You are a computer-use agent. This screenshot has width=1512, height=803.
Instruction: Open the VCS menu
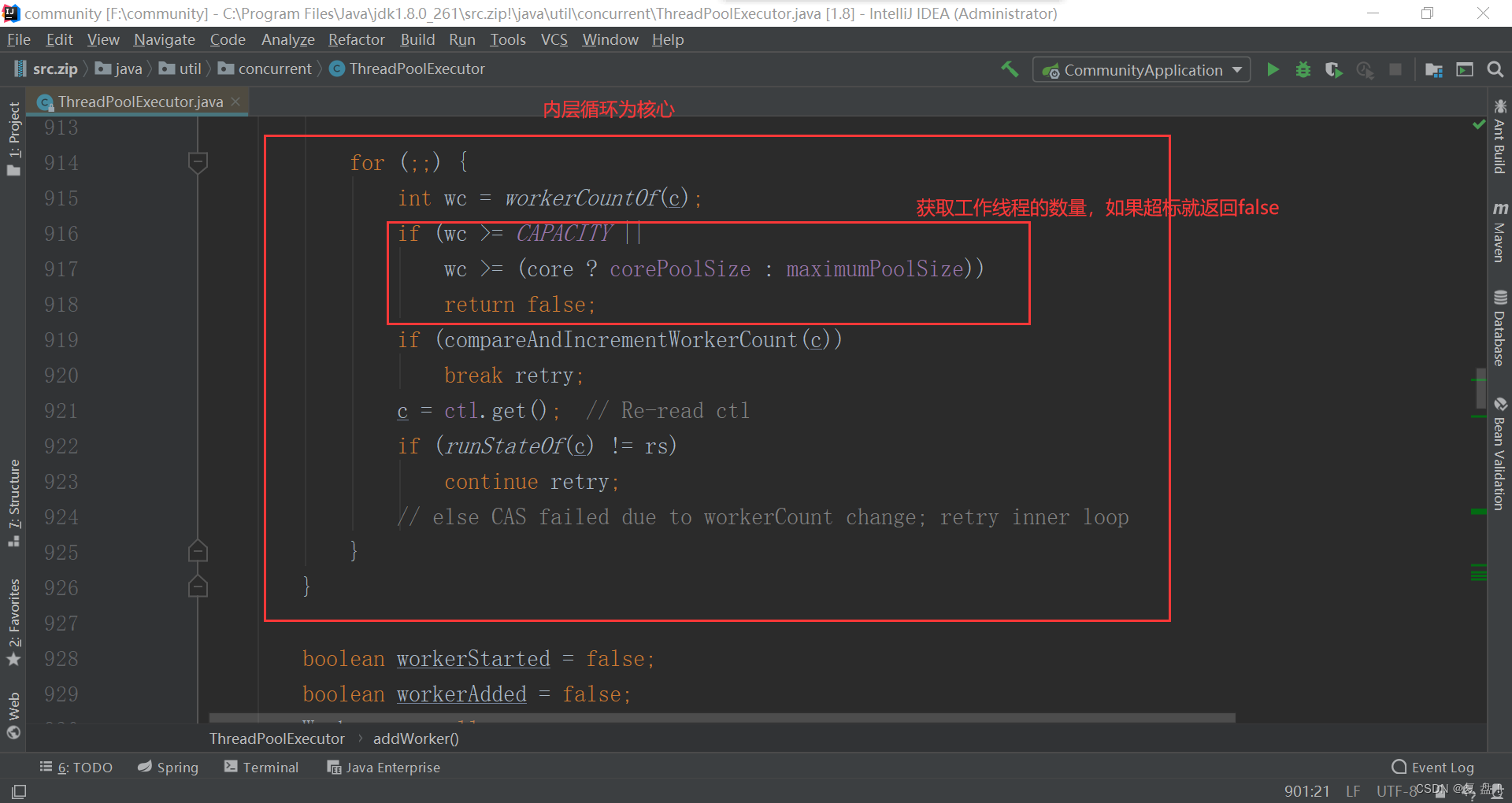tap(554, 39)
